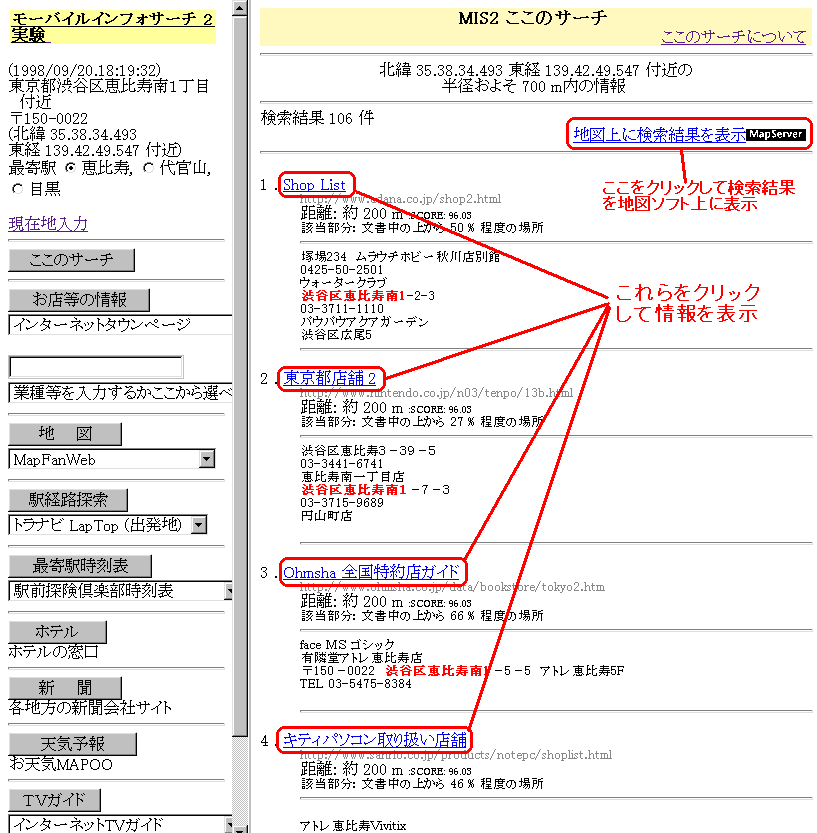Select the 目黒 station radio option

(x=17, y=188)
